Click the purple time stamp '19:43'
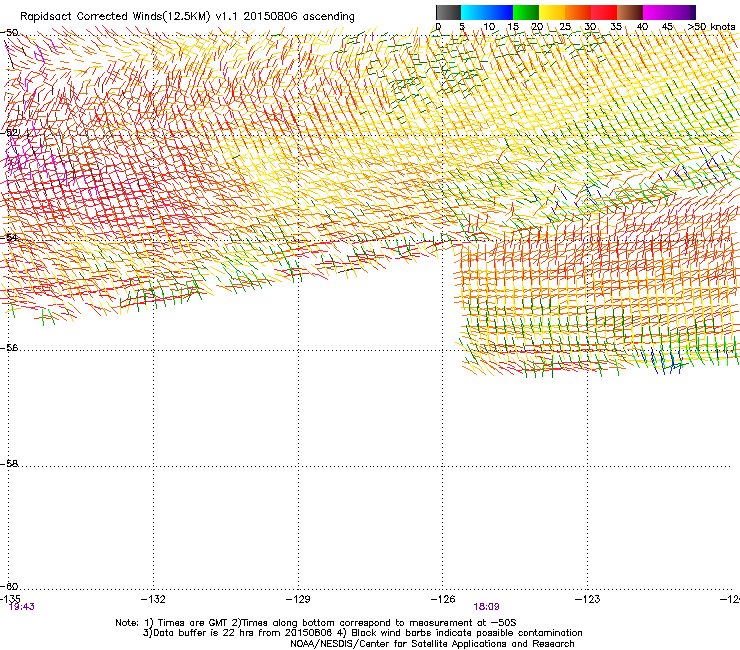The image size is (740, 650). click(22, 607)
